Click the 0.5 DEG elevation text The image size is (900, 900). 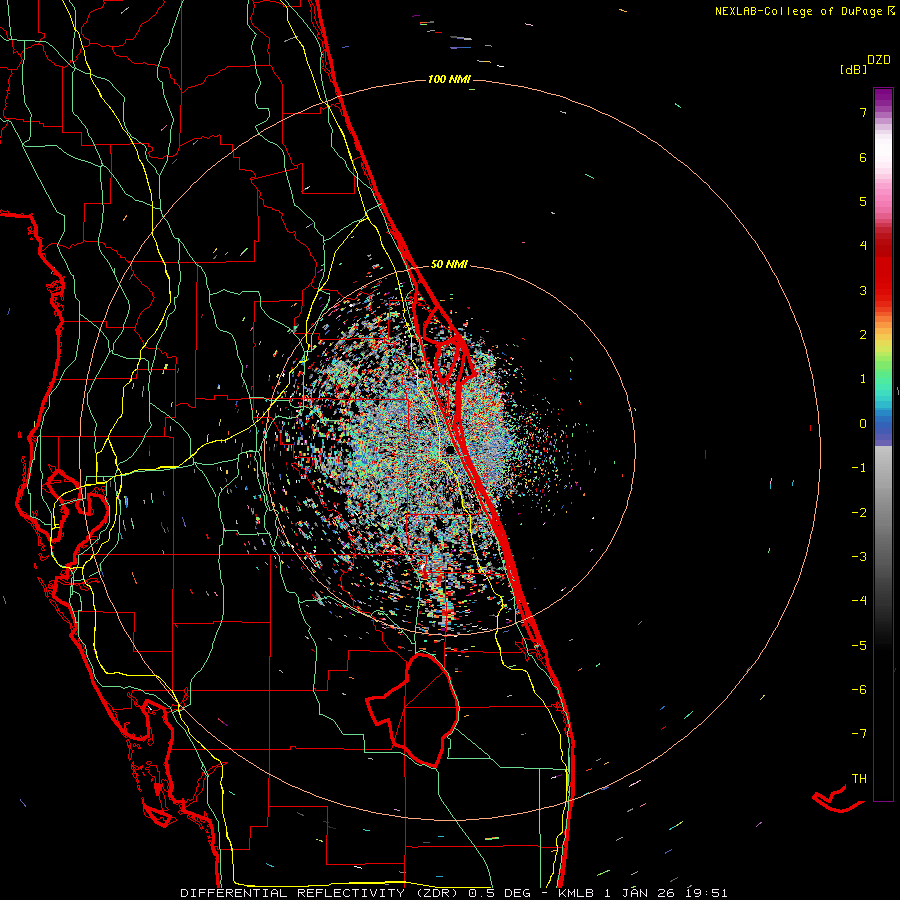[x=502, y=893]
